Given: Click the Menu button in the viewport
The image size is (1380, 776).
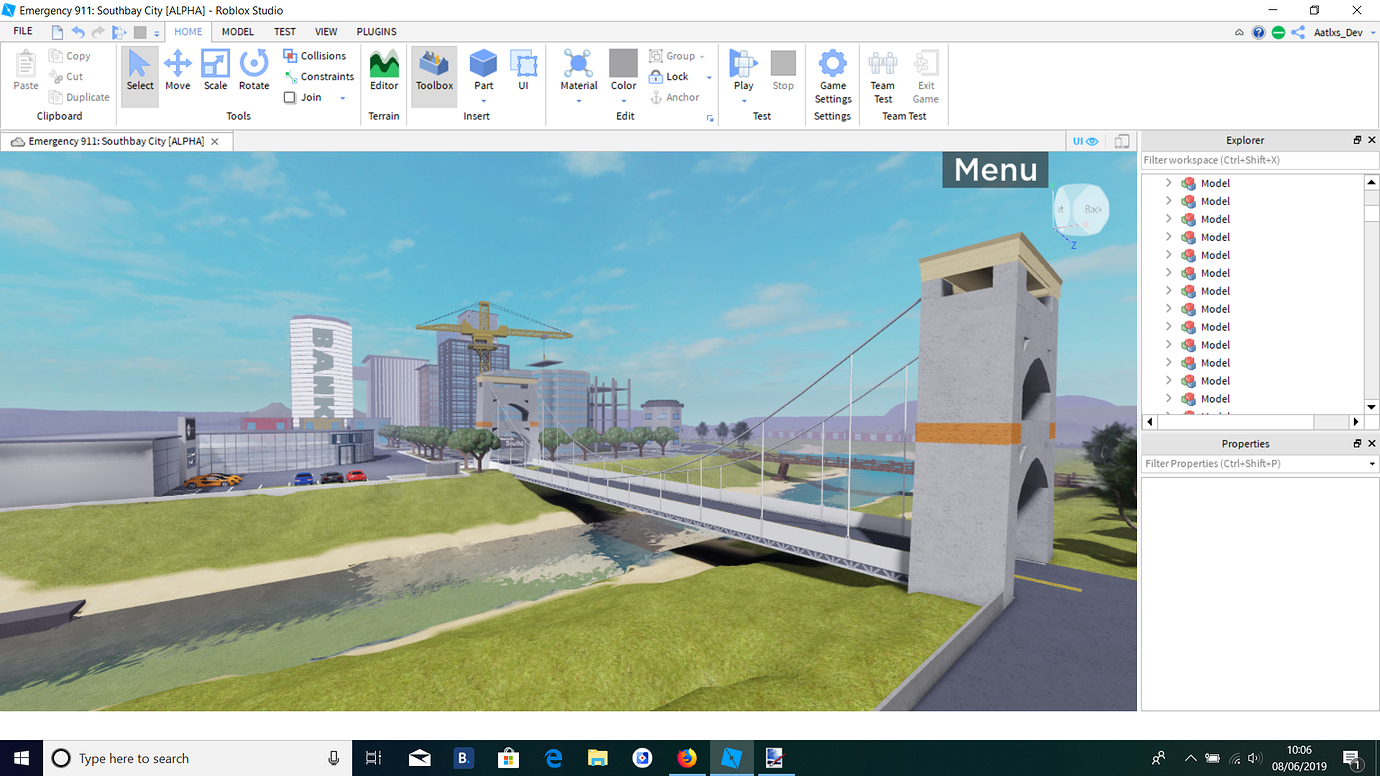Looking at the screenshot, I should tap(994, 170).
